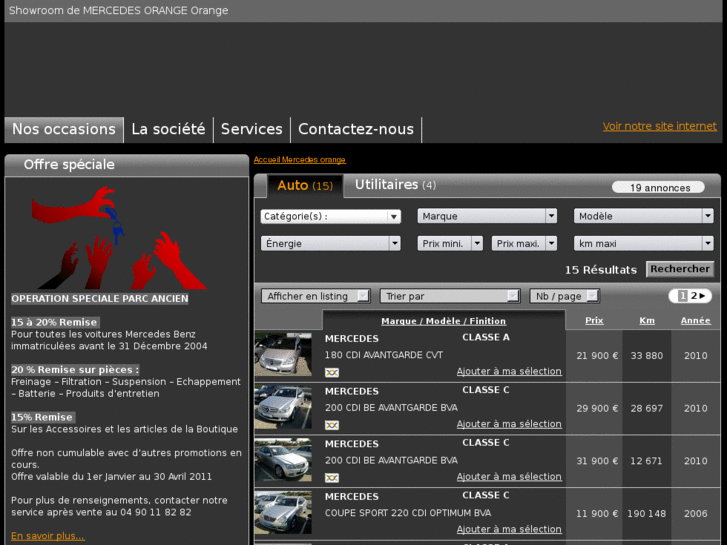727x545 pixels.
Task: Click the Voir notre site internet link
Action: 659,126
